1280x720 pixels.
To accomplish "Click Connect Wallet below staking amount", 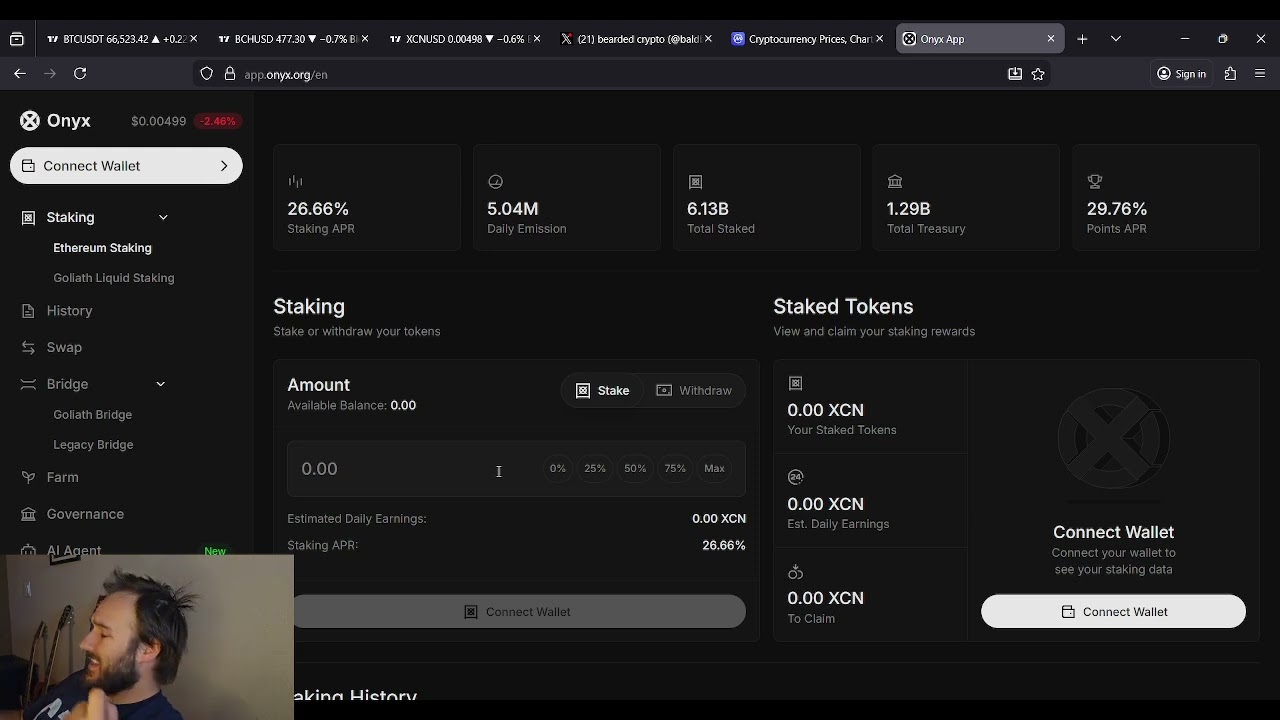I will (x=517, y=612).
